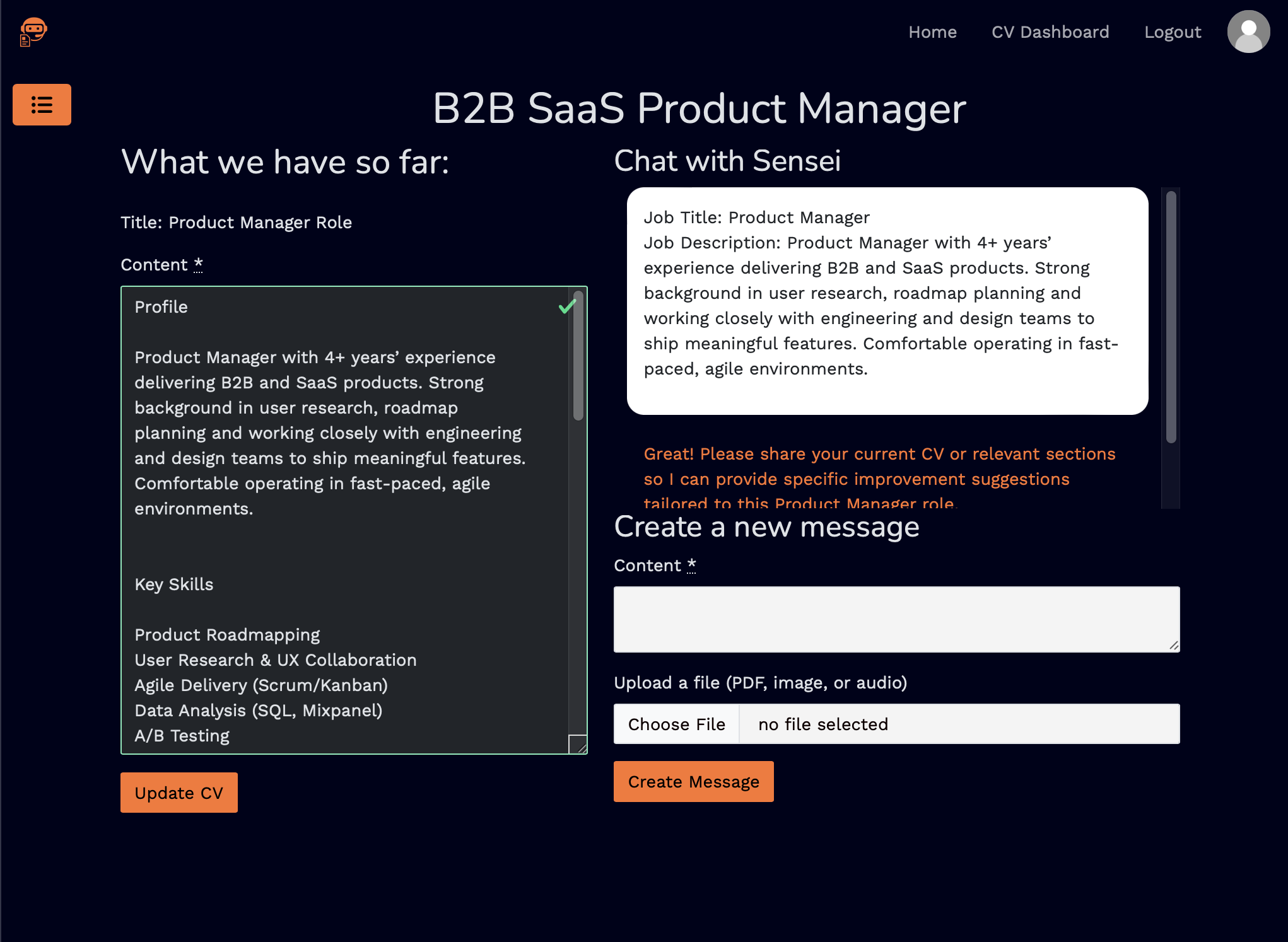Focus the new message Content field
1288x942 pixels.
point(896,619)
